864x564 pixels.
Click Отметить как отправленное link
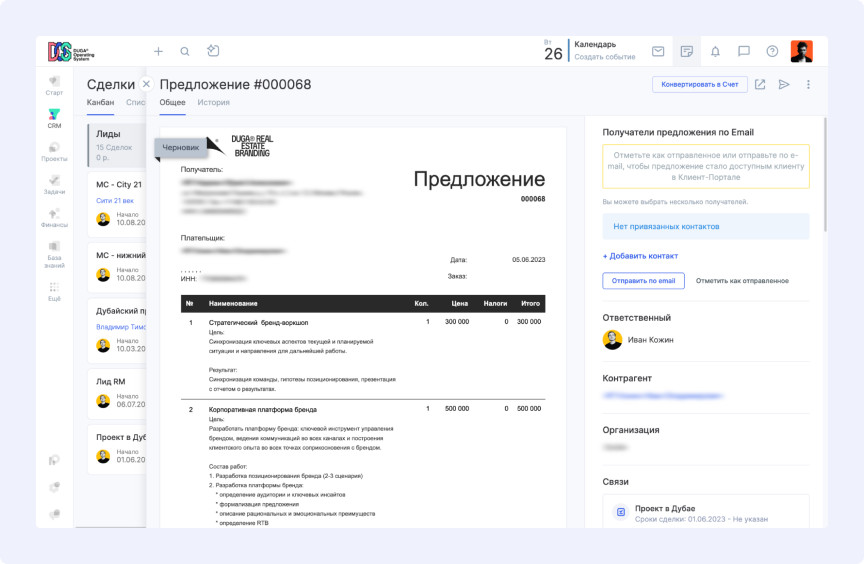(x=742, y=281)
